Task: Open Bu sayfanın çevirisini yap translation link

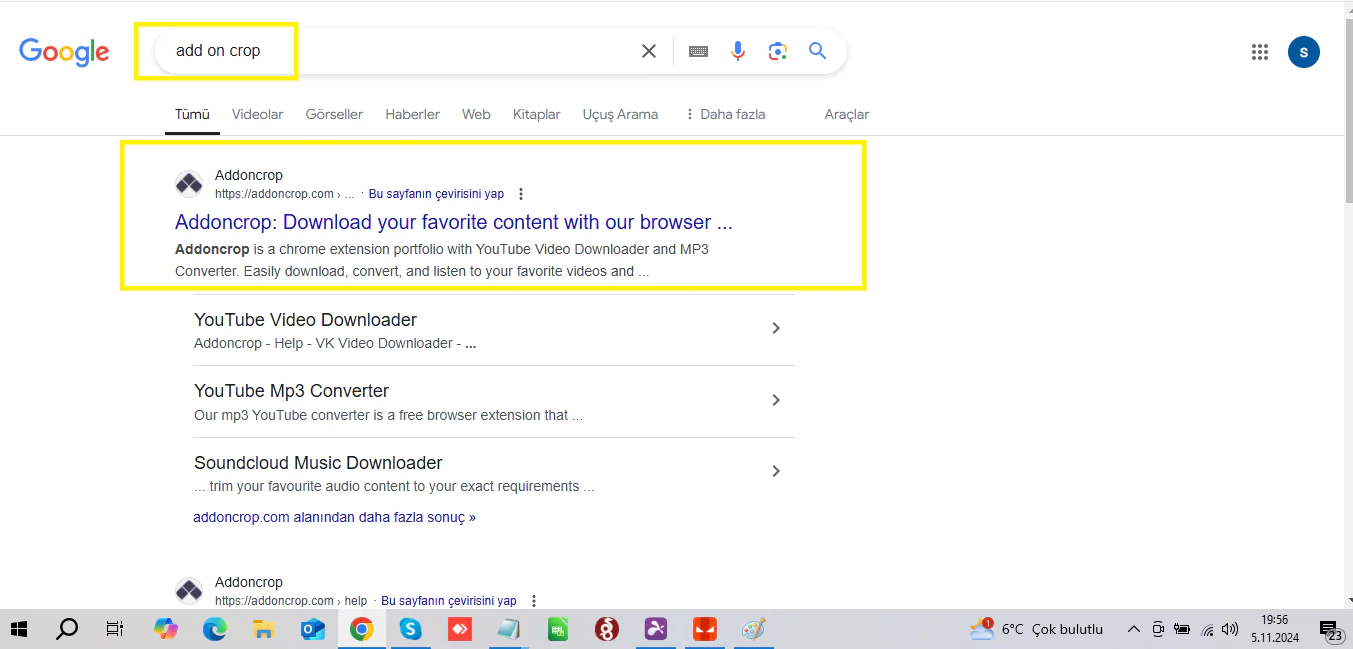Action: tap(436, 193)
